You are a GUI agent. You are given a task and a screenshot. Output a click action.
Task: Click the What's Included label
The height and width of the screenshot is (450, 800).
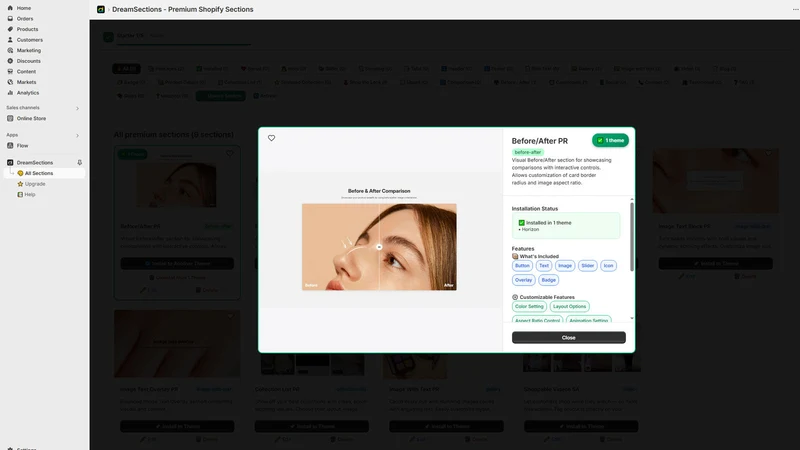[x=539, y=257]
